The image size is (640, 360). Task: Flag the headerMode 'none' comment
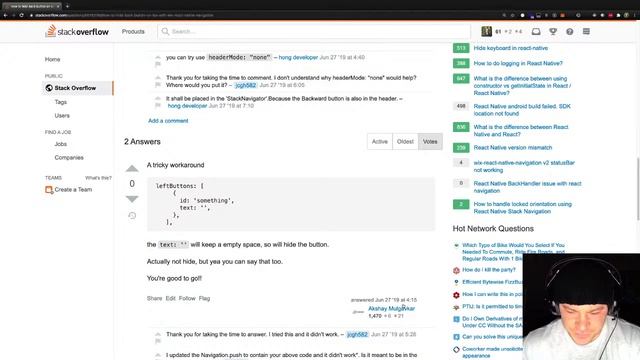coord(158,64)
